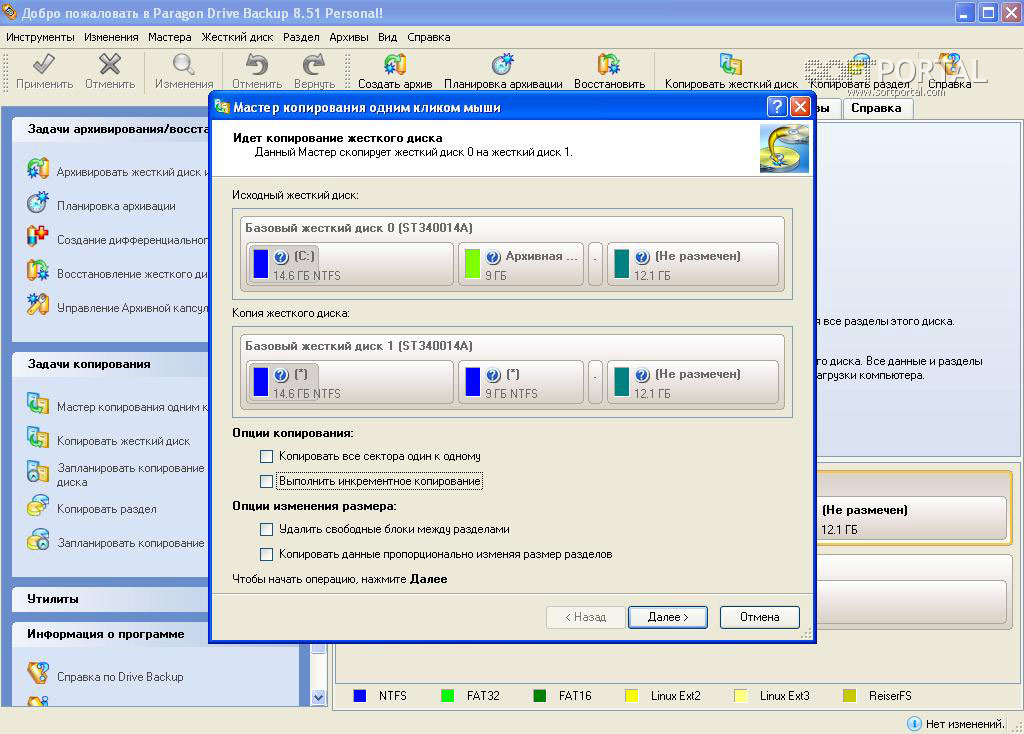Switch to the Справка tab
The image size is (1024, 734).
pos(876,108)
